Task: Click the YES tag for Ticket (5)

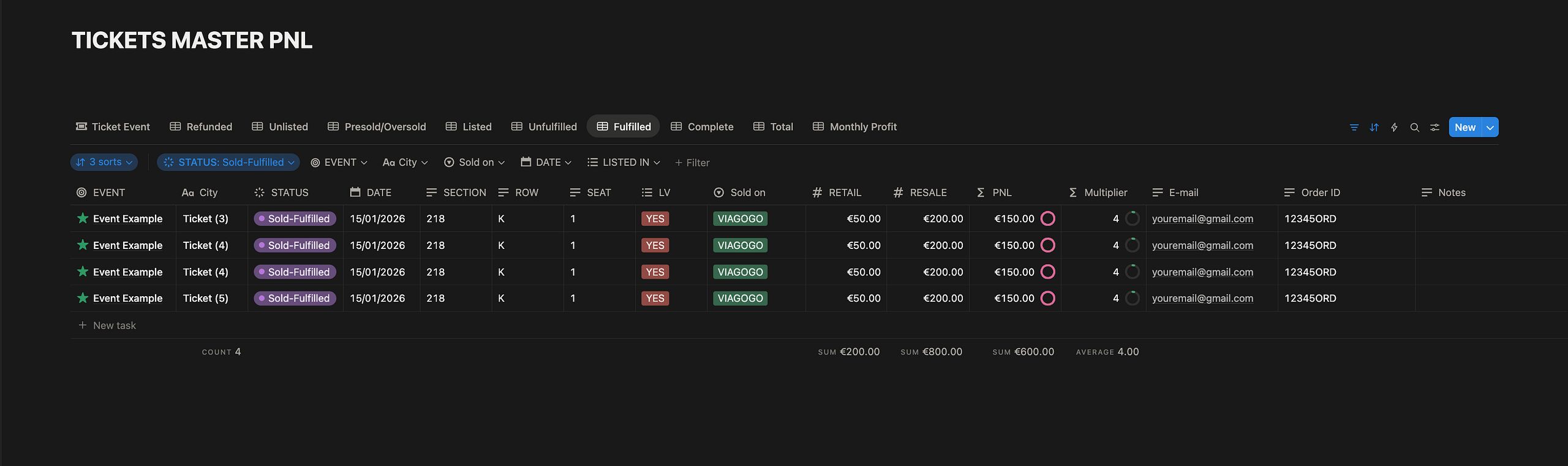Action: (655, 298)
